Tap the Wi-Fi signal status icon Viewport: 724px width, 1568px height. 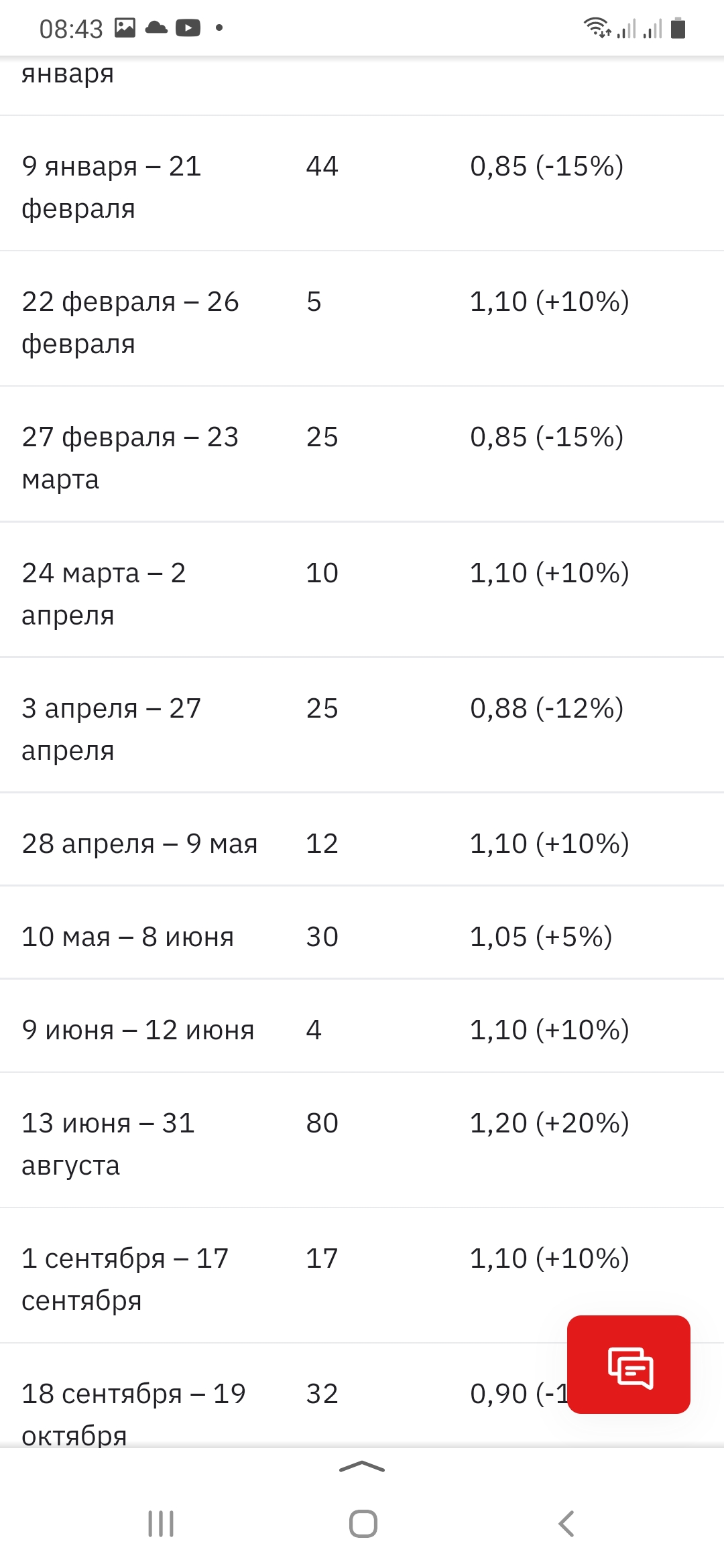click(596, 28)
